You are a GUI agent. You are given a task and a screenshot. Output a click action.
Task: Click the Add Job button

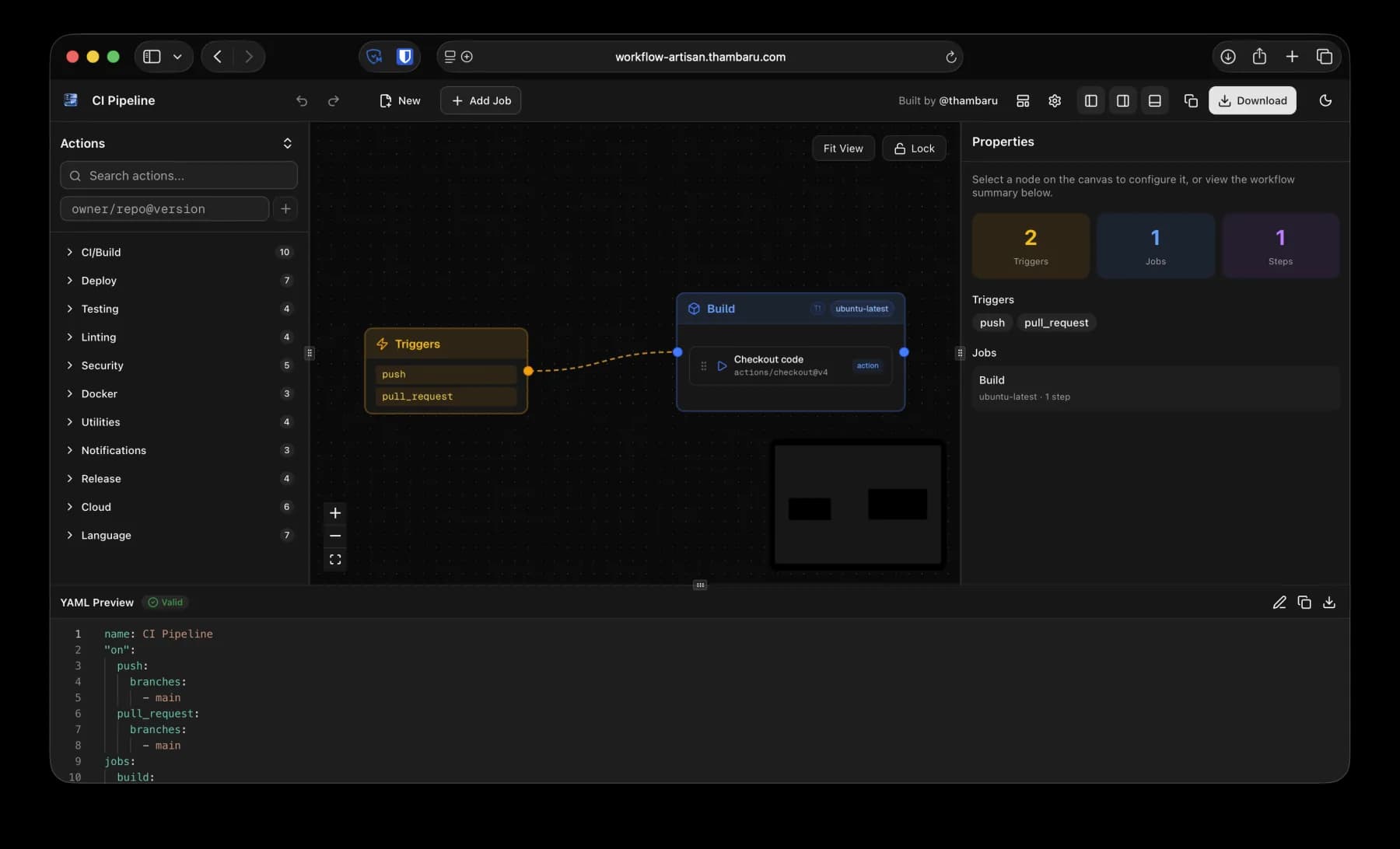[481, 101]
